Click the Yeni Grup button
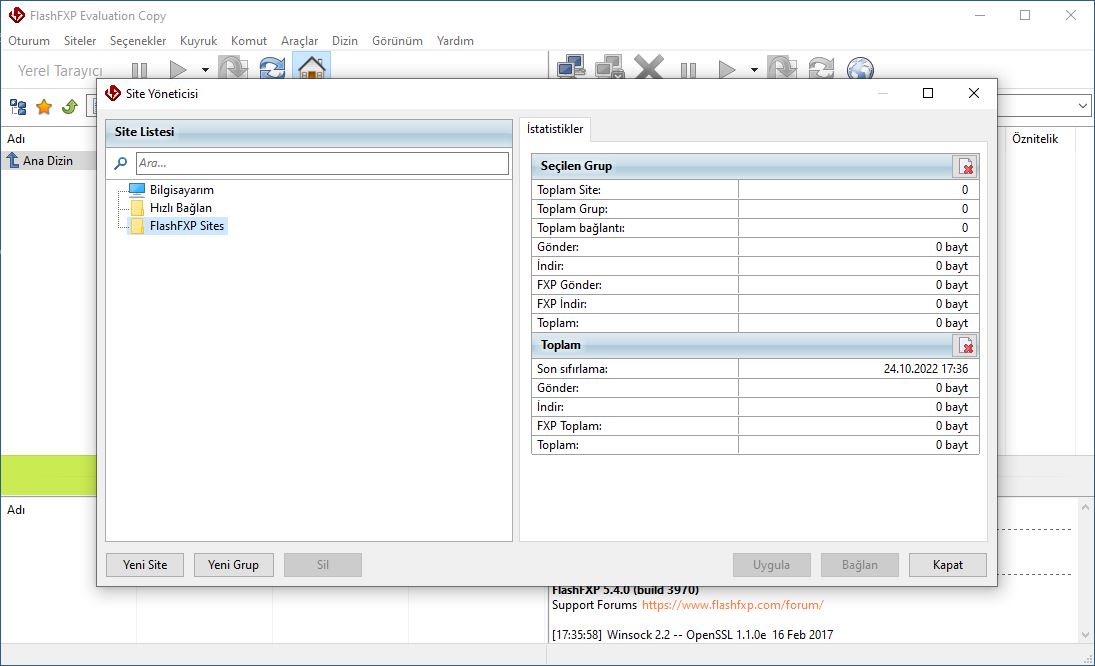The height and width of the screenshot is (666, 1095). (x=233, y=565)
